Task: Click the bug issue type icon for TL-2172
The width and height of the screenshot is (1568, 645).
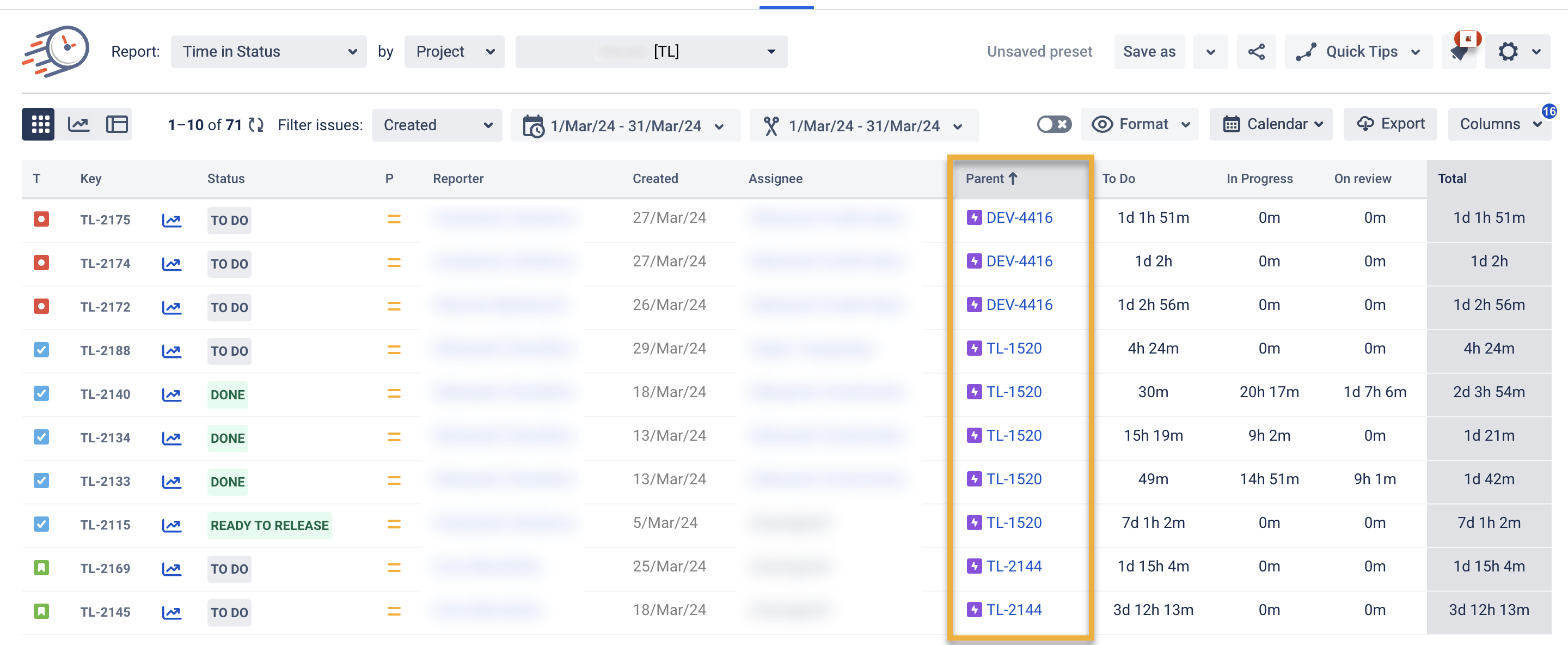Action: point(41,306)
